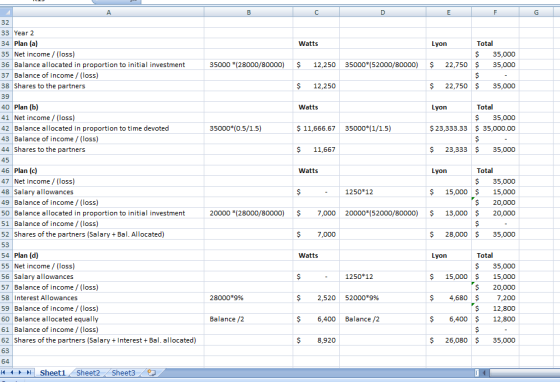Jump to the last sheet tab arrow
The image size is (560, 382).
tap(29, 373)
